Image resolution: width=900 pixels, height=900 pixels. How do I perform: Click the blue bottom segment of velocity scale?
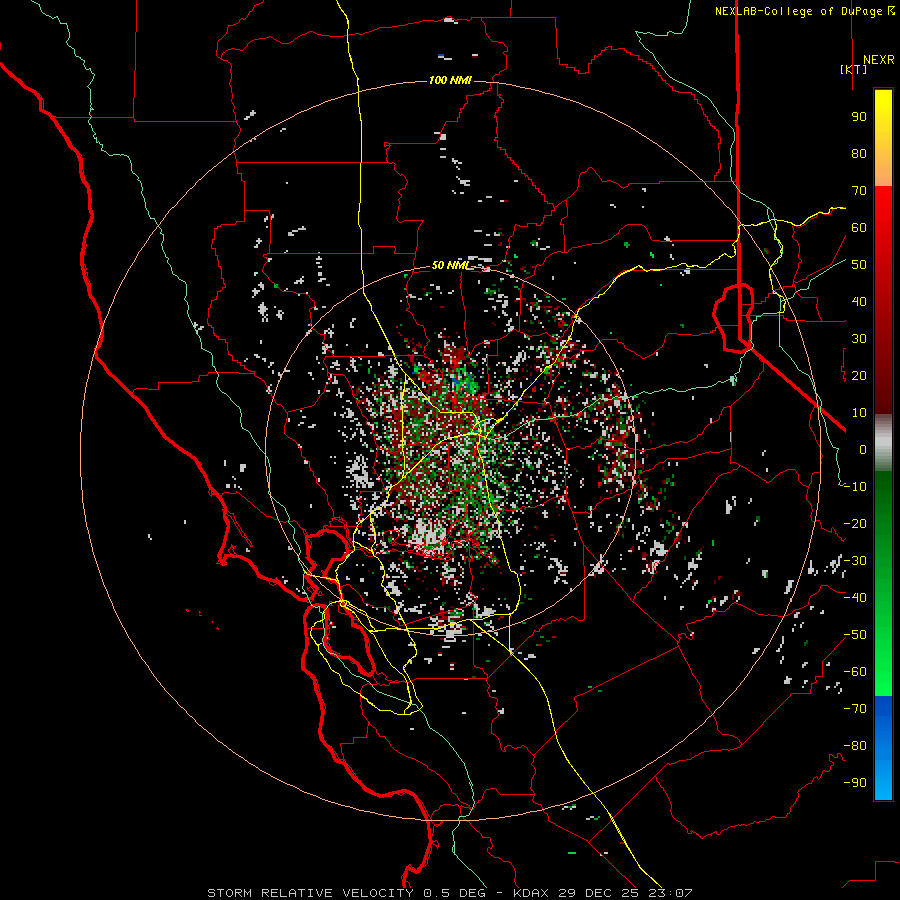[x=883, y=748]
